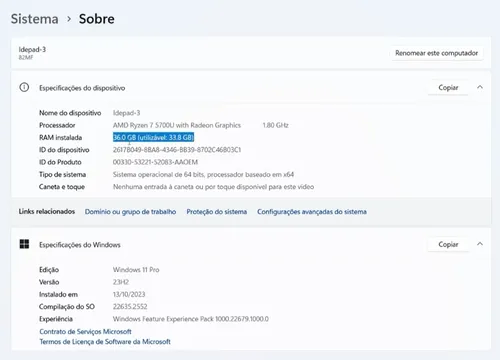Screen dimensions: 500x360
Task: Click the install date 13/10/2023
Action: tap(129, 294)
